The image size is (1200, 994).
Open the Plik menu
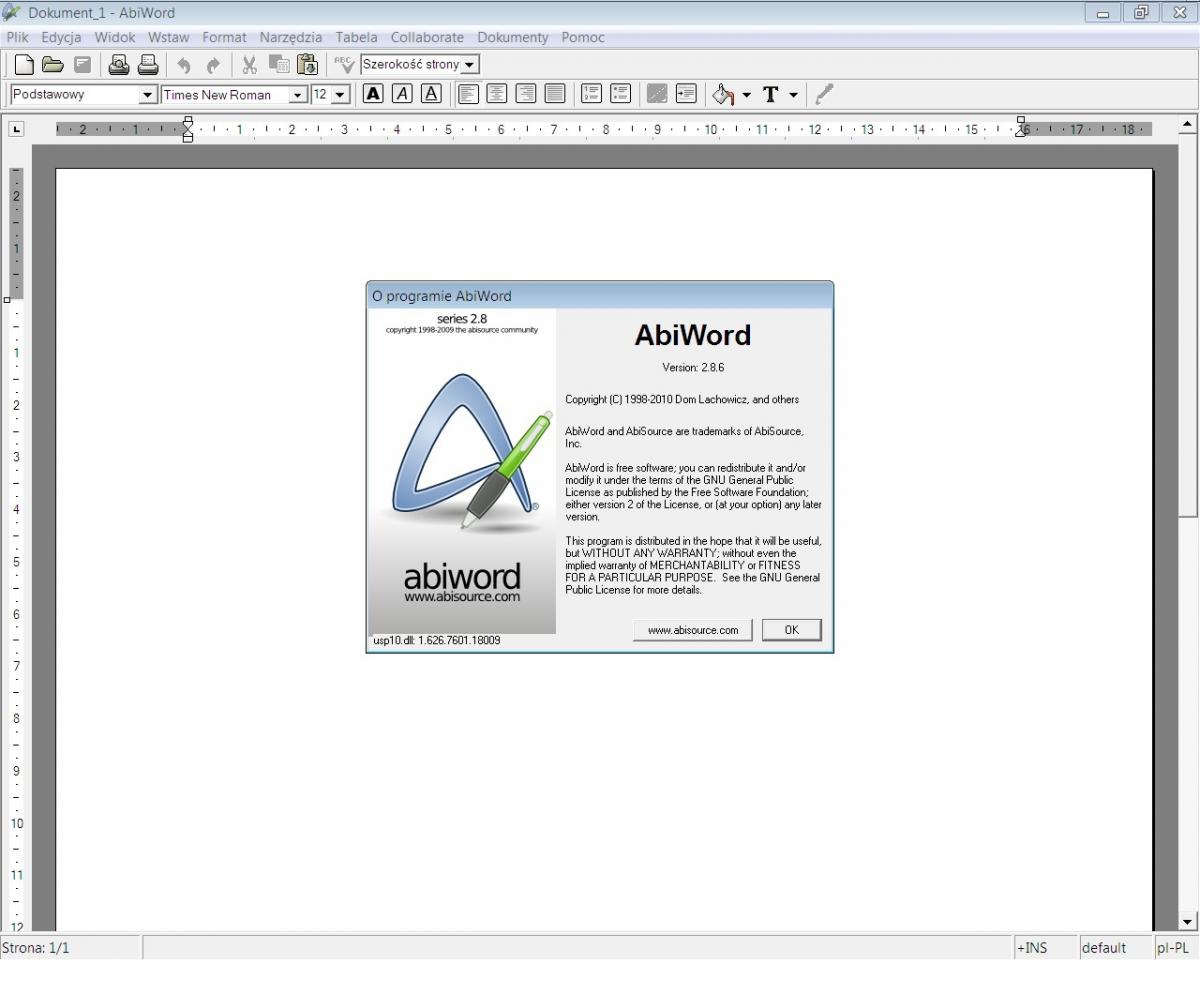[x=17, y=37]
